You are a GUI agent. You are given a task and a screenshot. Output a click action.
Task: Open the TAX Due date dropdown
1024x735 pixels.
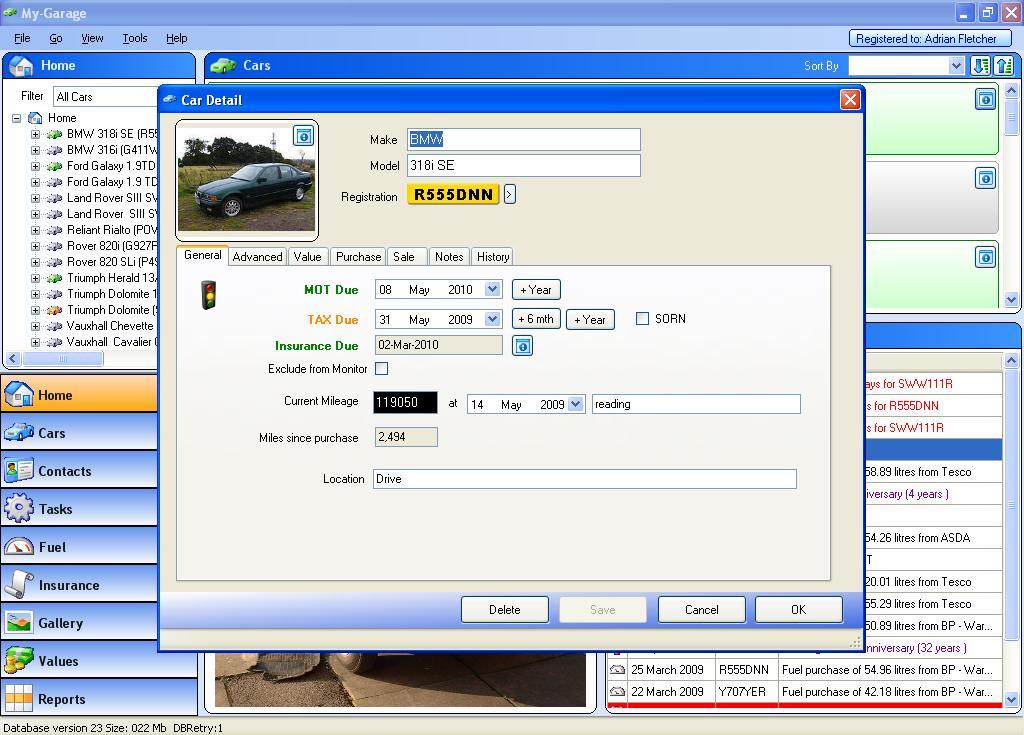(492, 320)
